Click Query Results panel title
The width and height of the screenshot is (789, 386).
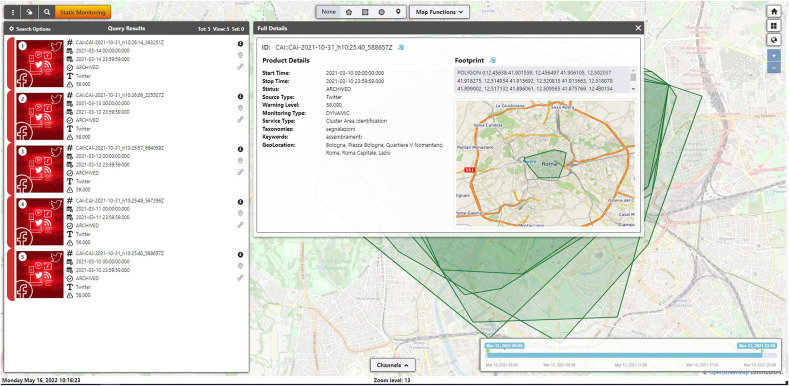pyautogui.click(x=126, y=29)
